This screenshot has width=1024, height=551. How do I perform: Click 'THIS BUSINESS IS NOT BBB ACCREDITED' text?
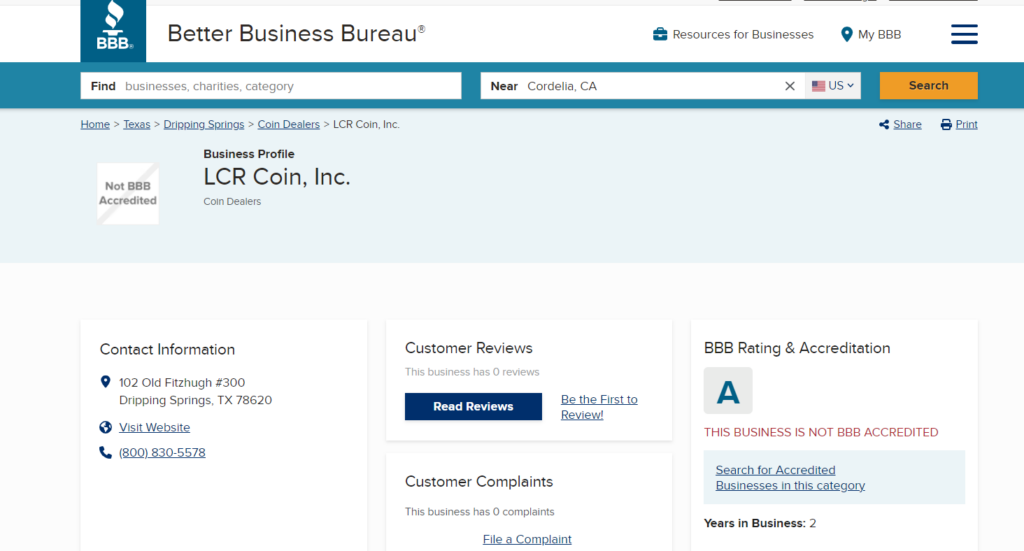click(x=821, y=432)
